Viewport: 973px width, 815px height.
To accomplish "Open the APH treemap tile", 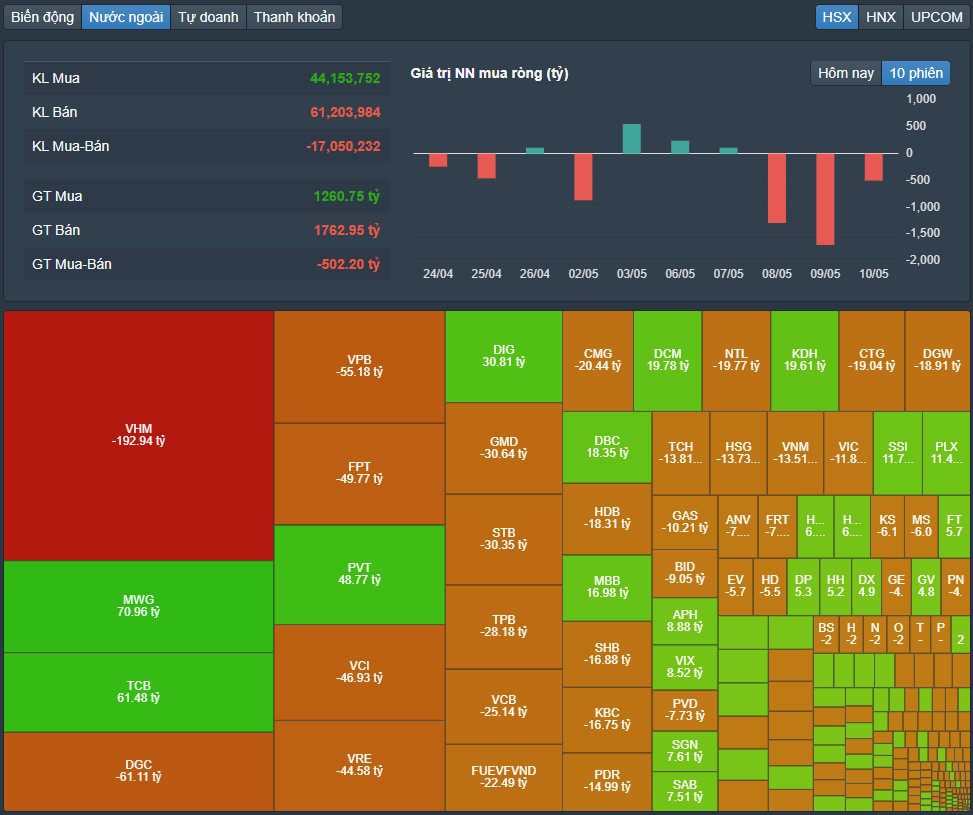I will coord(684,621).
